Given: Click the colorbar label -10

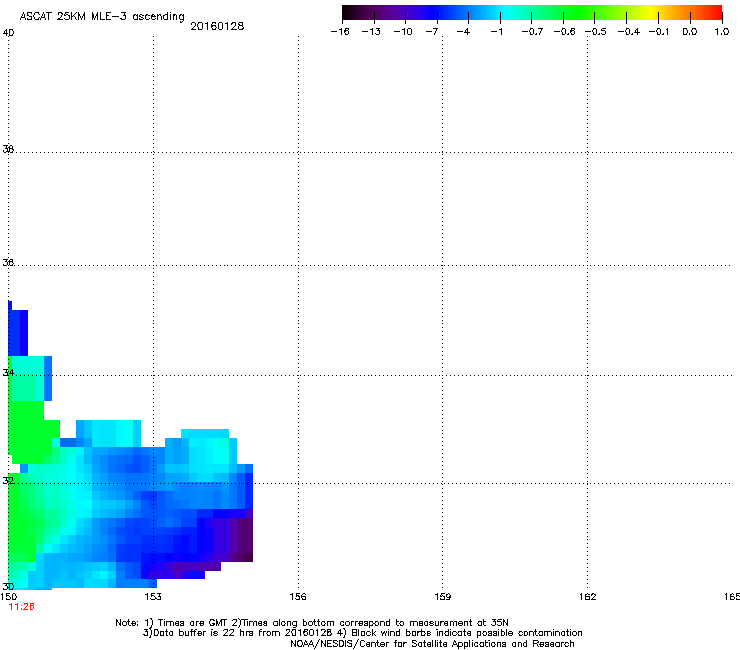Looking at the screenshot, I should click(403, 32).
